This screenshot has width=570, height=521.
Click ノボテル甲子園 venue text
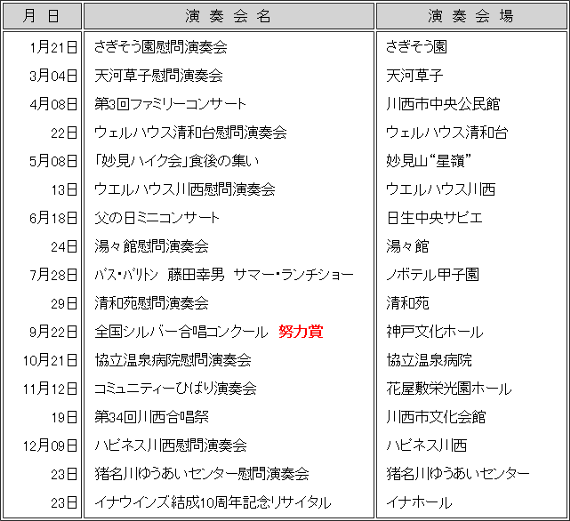coord(433,275)
